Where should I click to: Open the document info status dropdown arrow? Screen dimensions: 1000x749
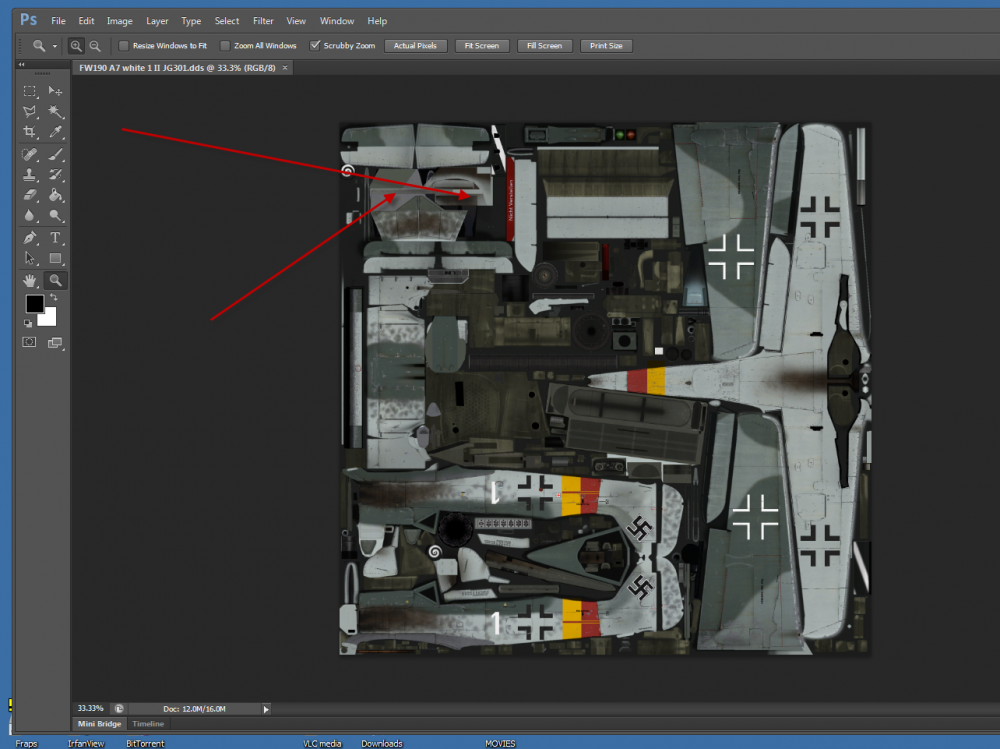(x=266, y=708)
